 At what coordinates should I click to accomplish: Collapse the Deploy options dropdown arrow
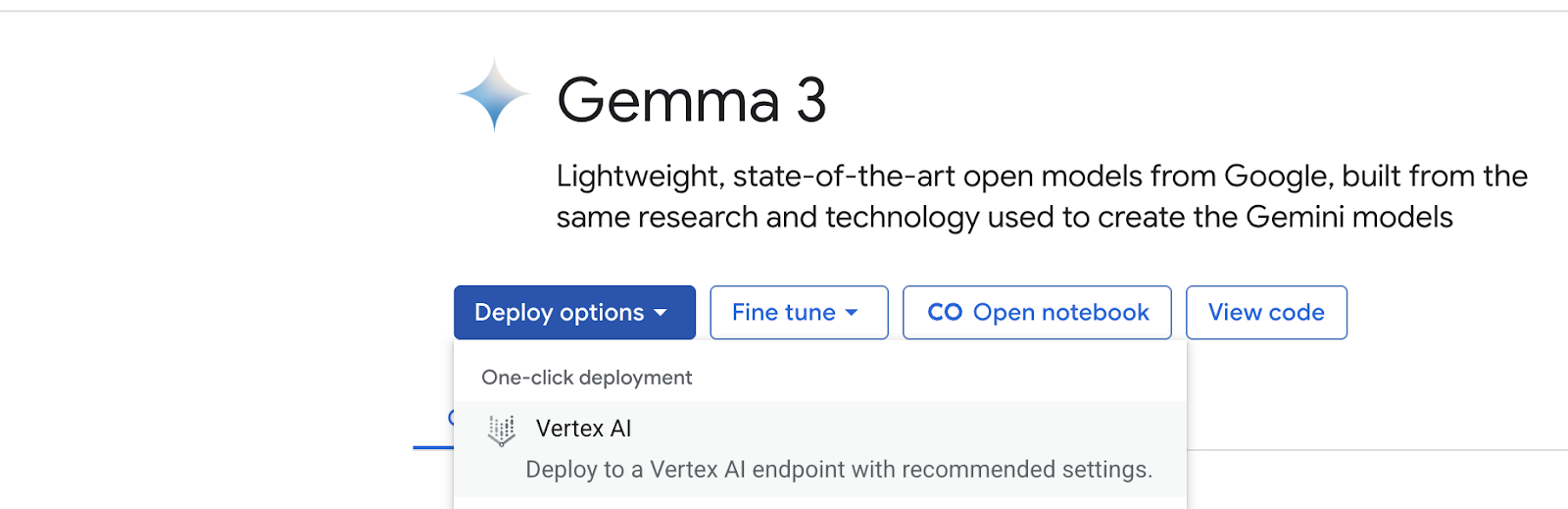661,313
